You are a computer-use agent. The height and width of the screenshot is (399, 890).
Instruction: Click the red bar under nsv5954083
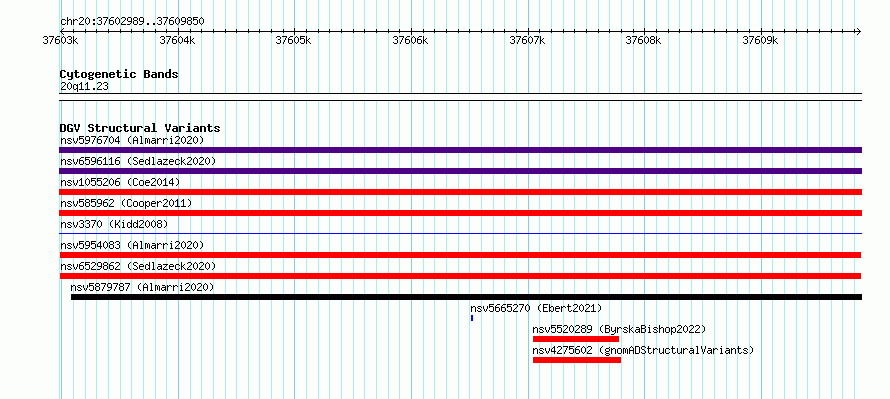460,255
